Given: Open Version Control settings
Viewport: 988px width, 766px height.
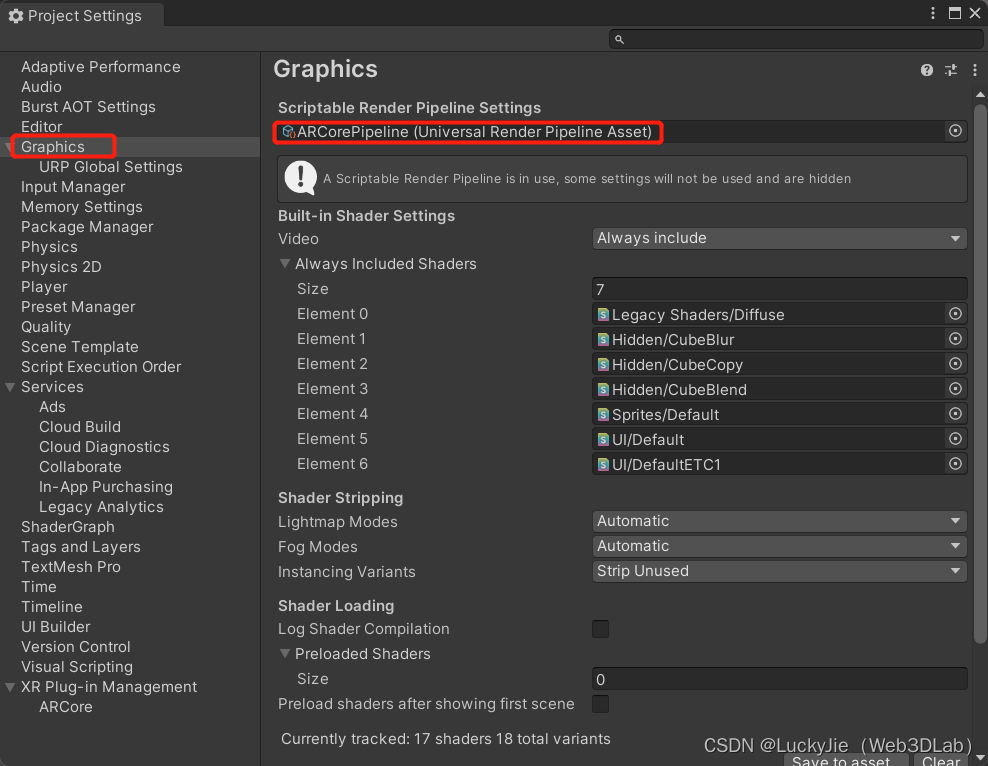Looking at the screenshot, I should tap(76, 647).
